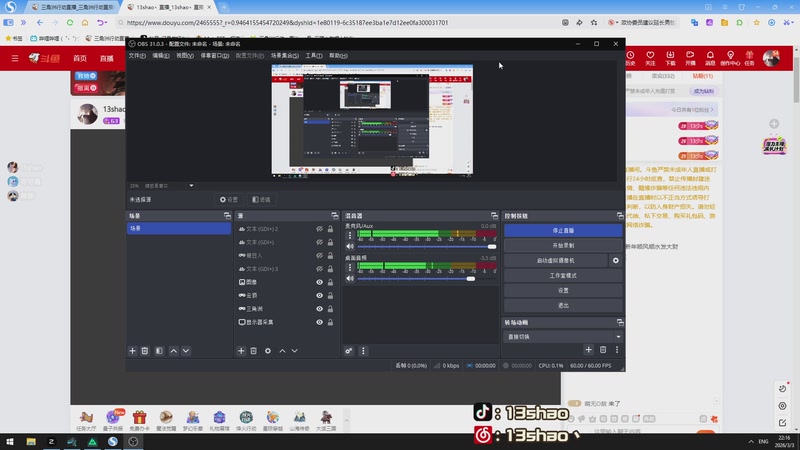The height and width of the screenshot is (450, 800).
Task: Show the hidden 文本 (GDI+) 3 source
Action: point(319,269)
